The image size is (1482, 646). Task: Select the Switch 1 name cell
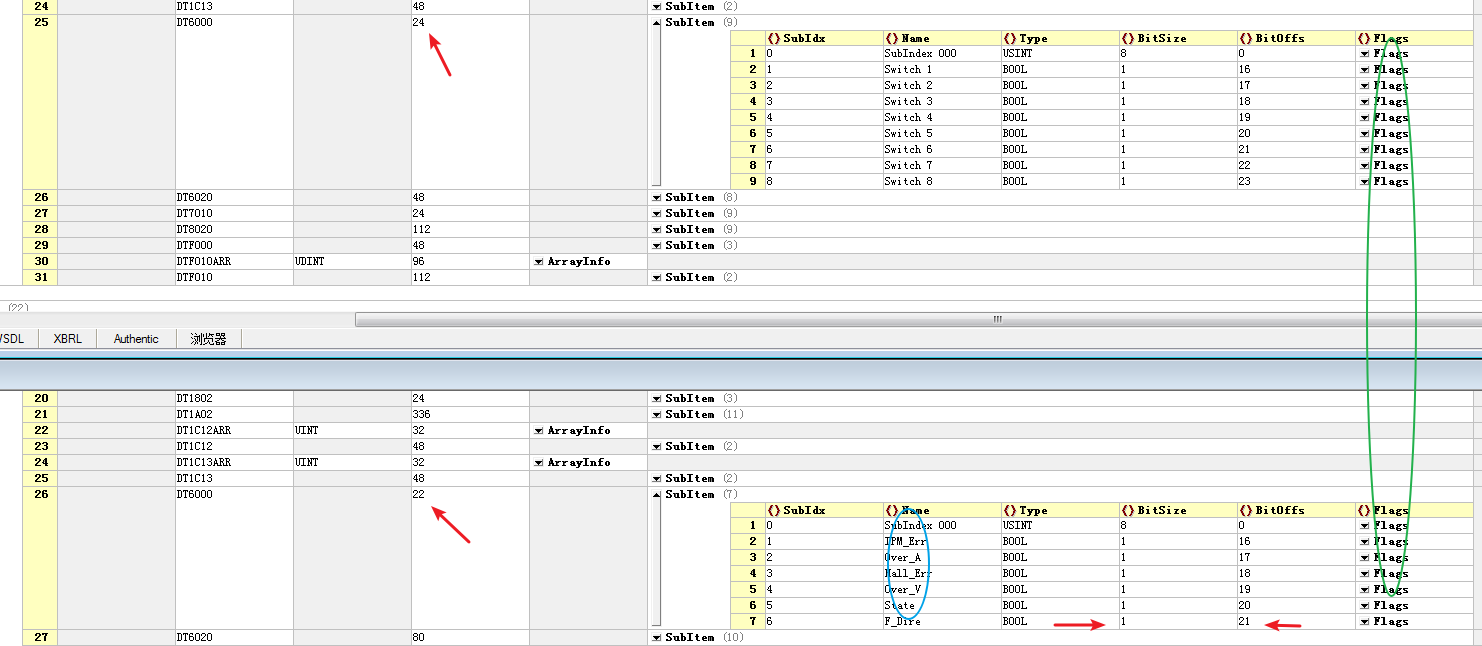coord(941,70)
